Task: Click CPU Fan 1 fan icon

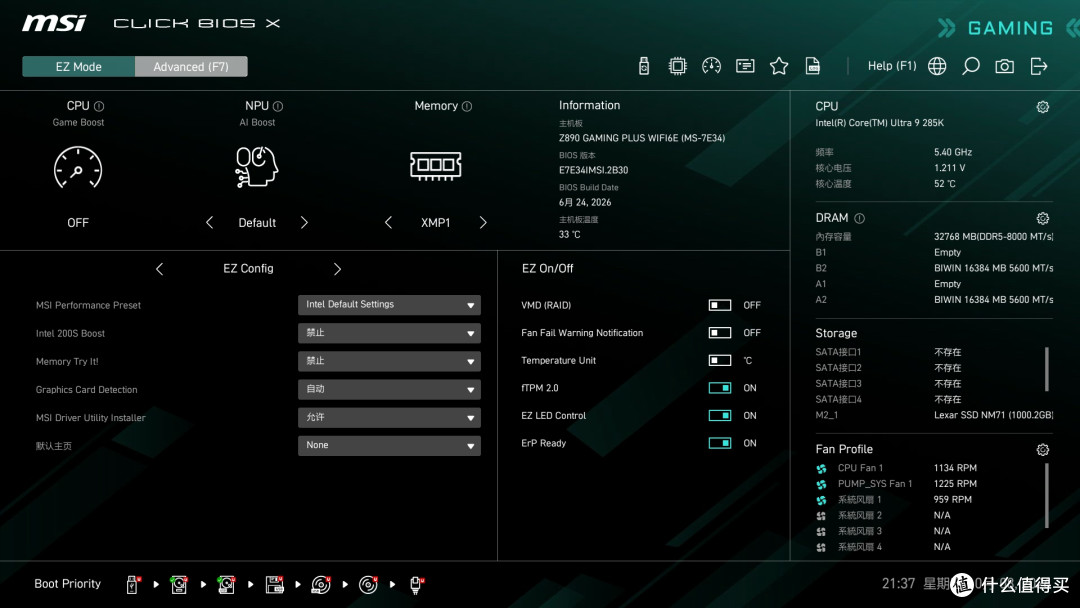Action: tap(821, 468)
